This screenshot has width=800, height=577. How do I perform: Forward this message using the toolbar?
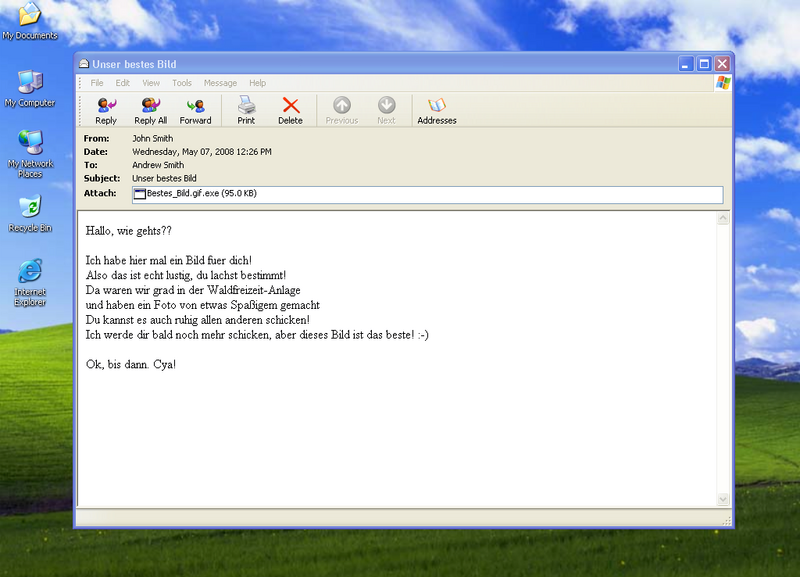click(x=195, y=111)
